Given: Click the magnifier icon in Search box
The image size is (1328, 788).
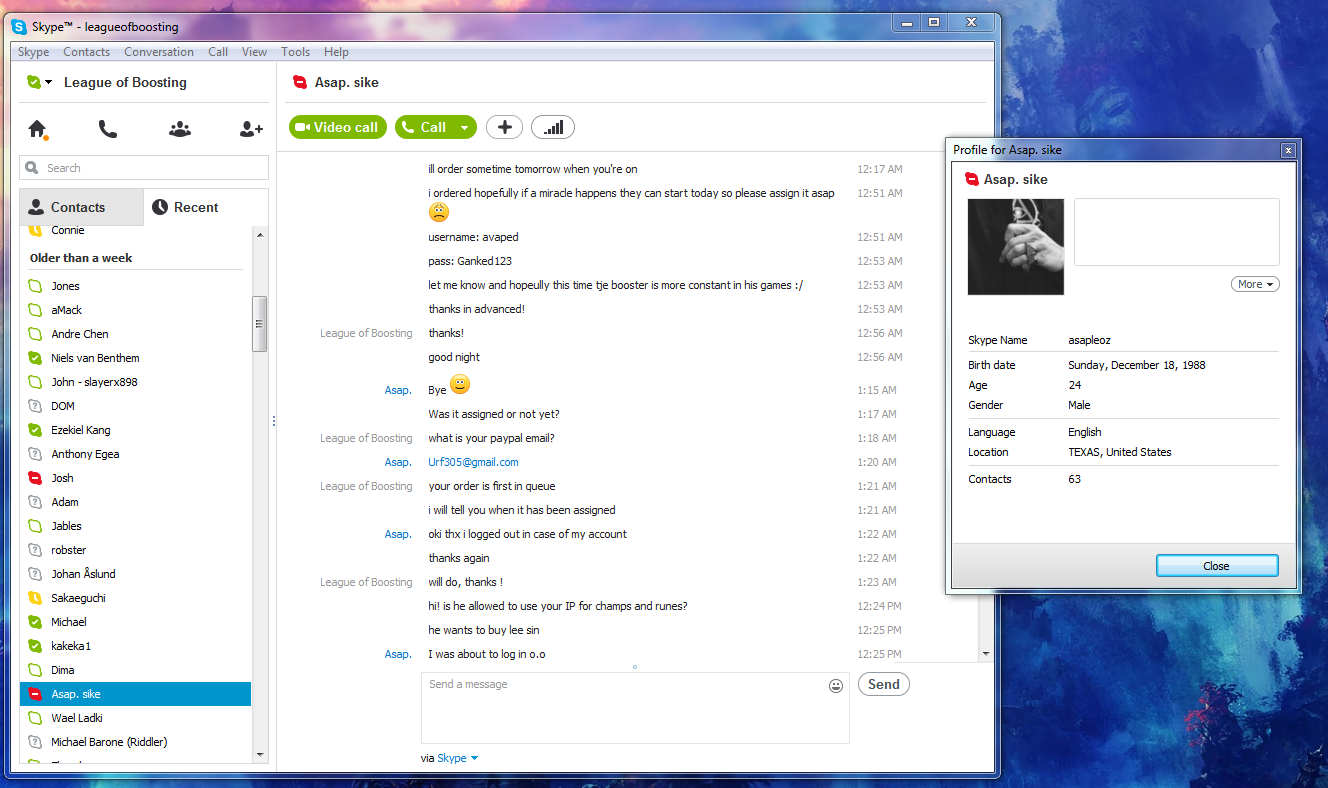Looking at the screenshot, I should [33, 168].
